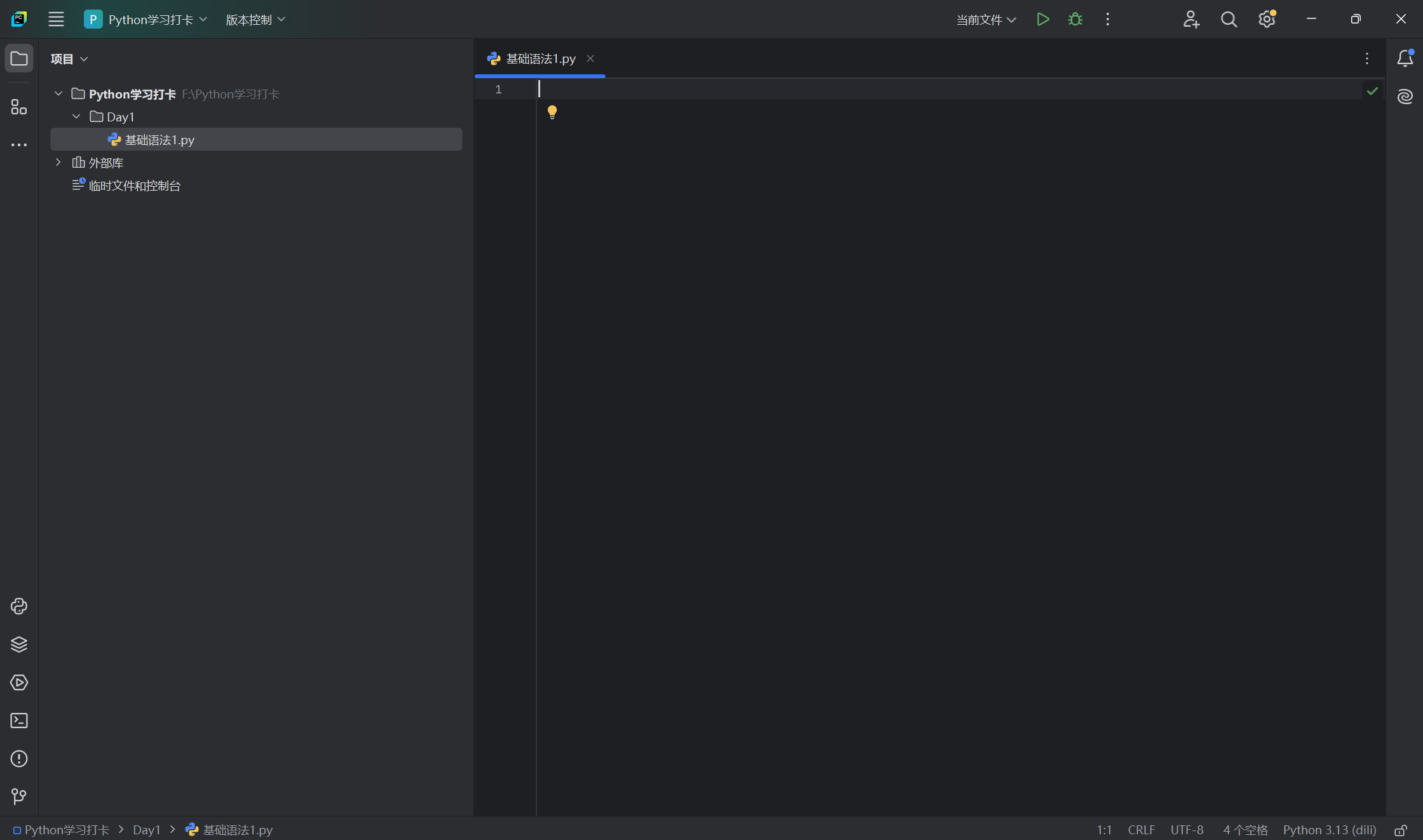Run the current file with the green play icon
The height and width of the screenshot is (840, 1423).
1042,20
